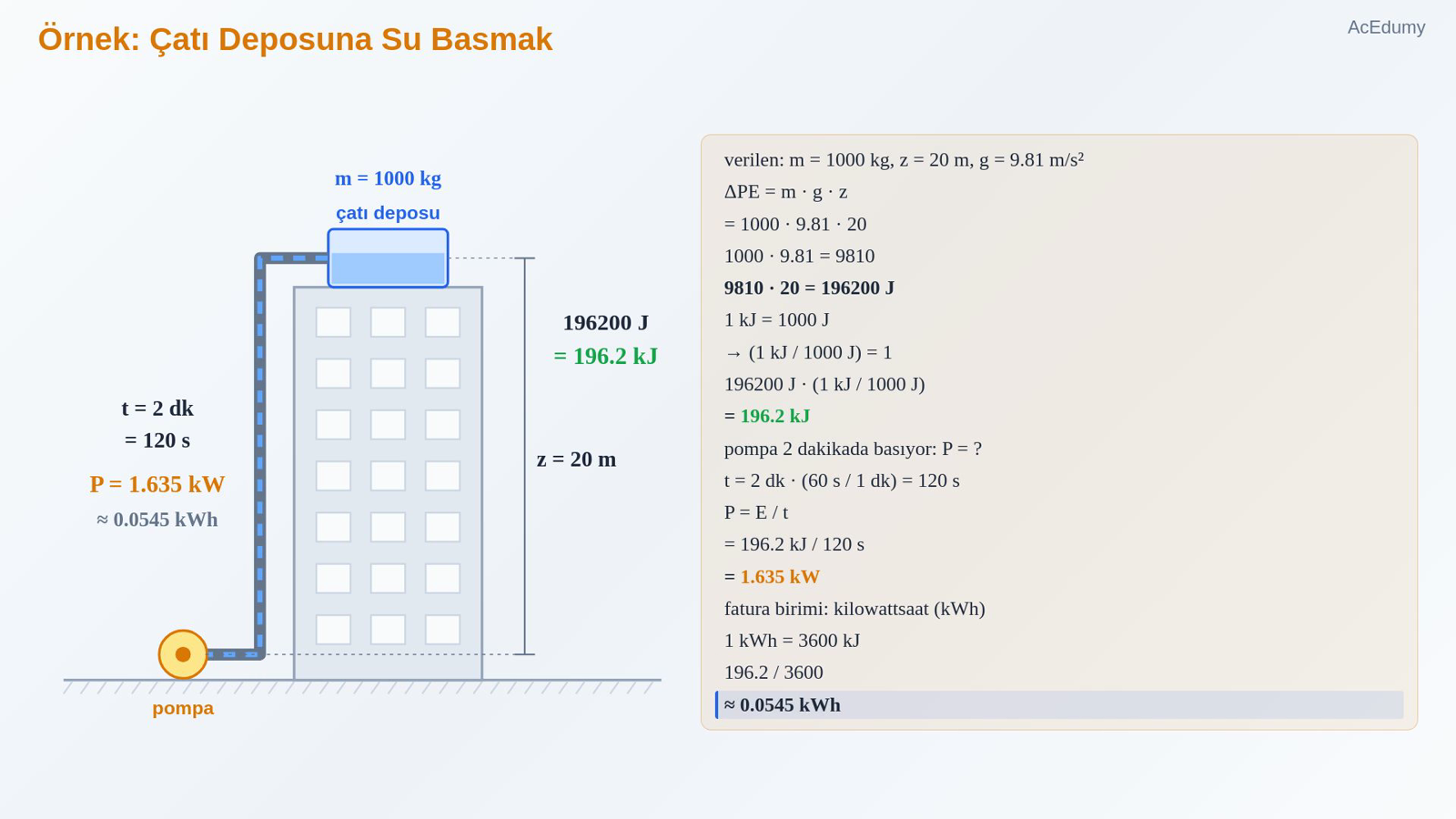The height and width of the screenshot is (819, 1456).
Task: Click the 't = 2 dk' text
Action: pyautogui.click(x=157, y=409)
